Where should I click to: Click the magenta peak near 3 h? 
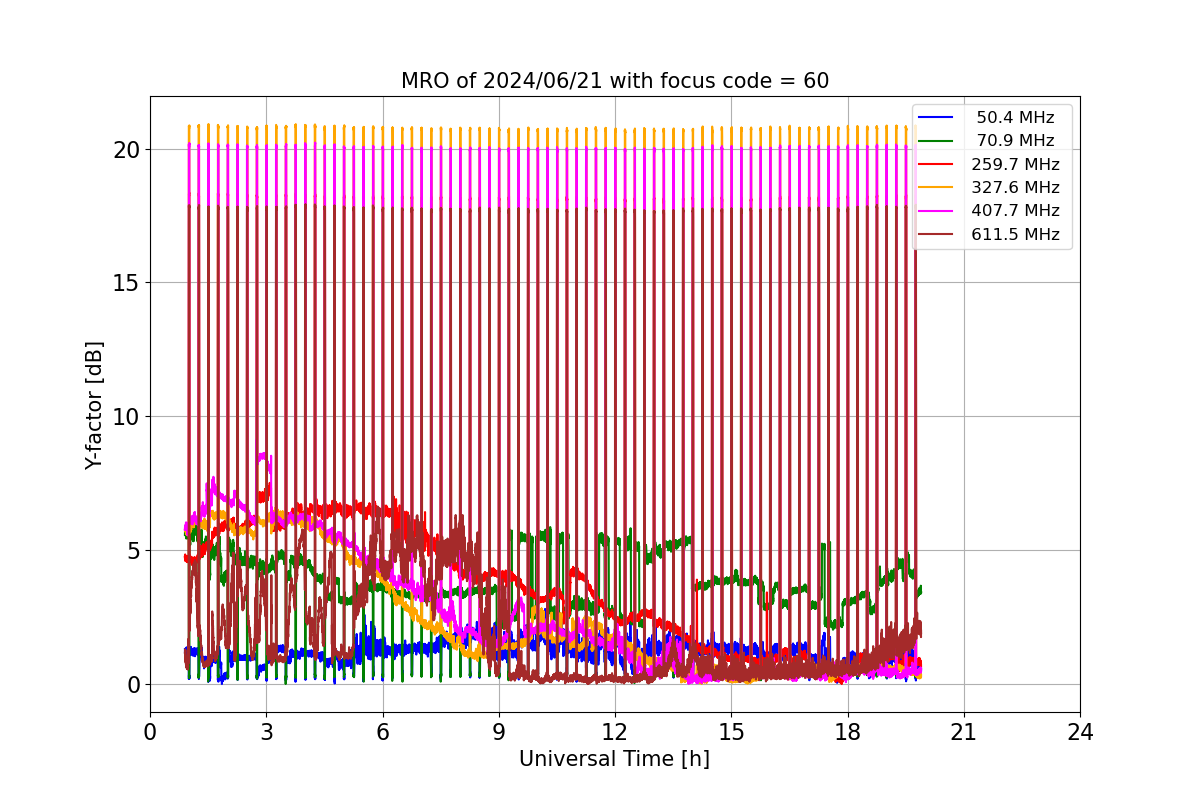(264, 456)
